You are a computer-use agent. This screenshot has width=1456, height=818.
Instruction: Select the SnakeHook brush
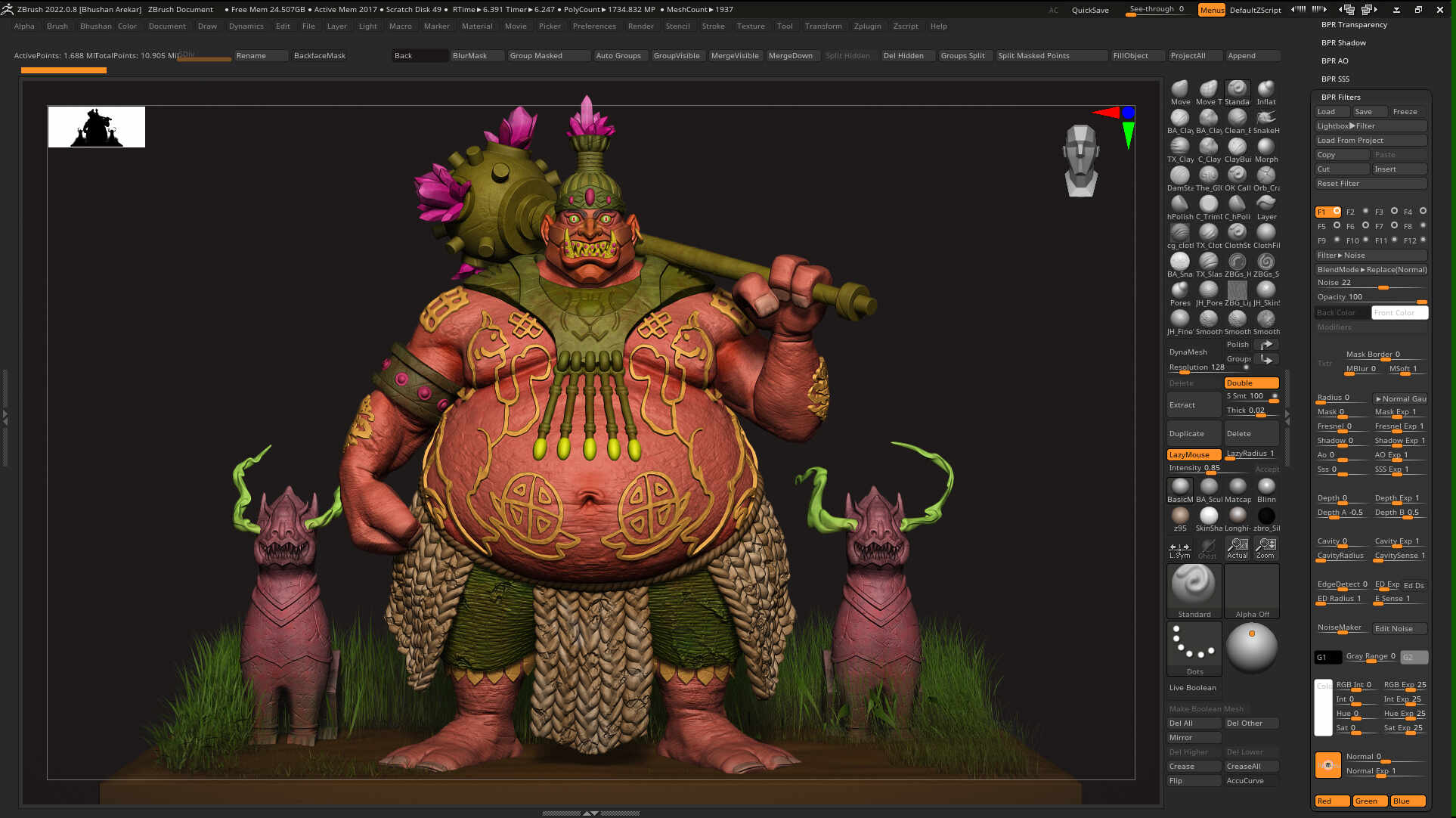(x=1266, y=118)
